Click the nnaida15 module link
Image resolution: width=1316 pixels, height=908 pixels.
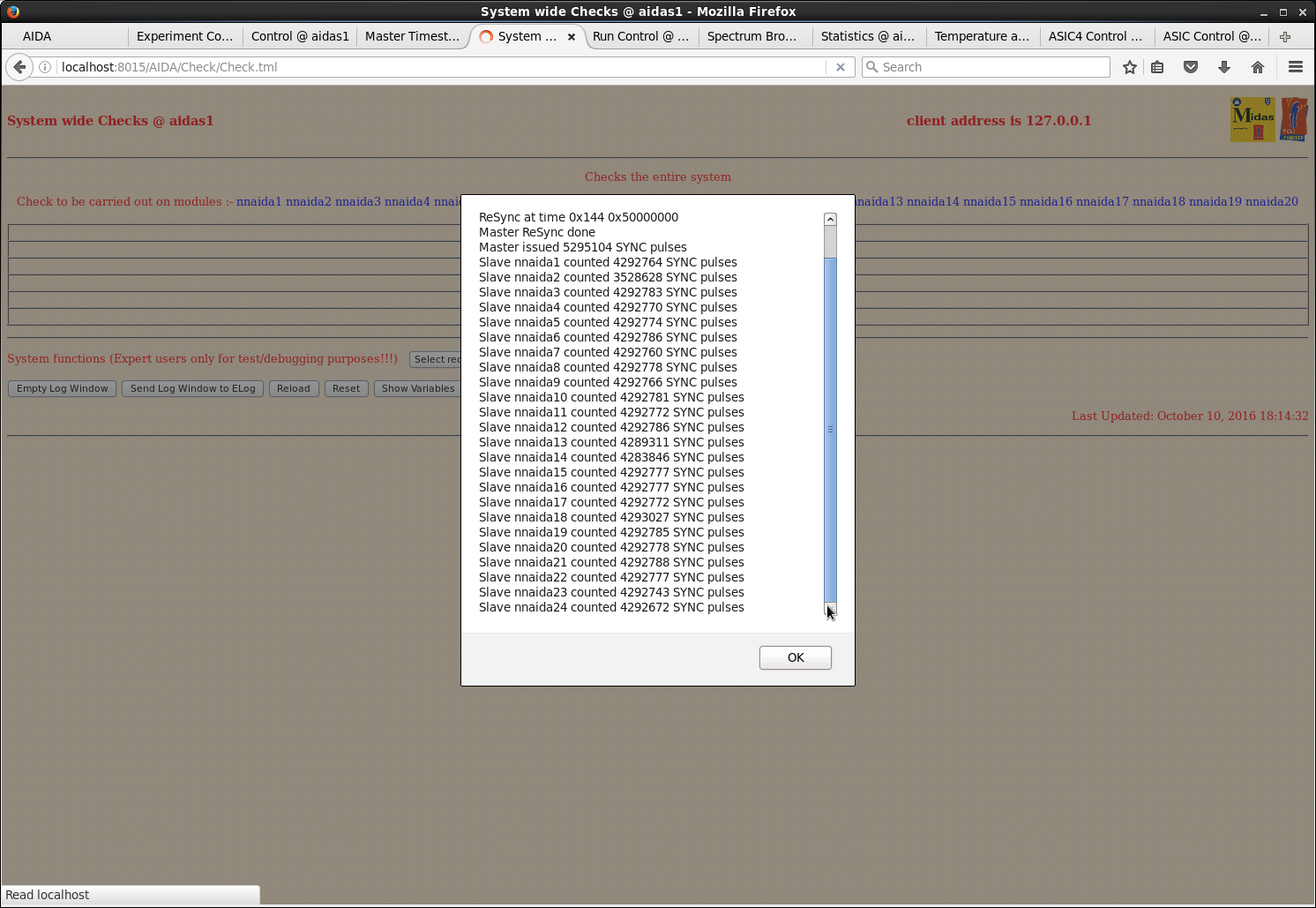point(990,201)
